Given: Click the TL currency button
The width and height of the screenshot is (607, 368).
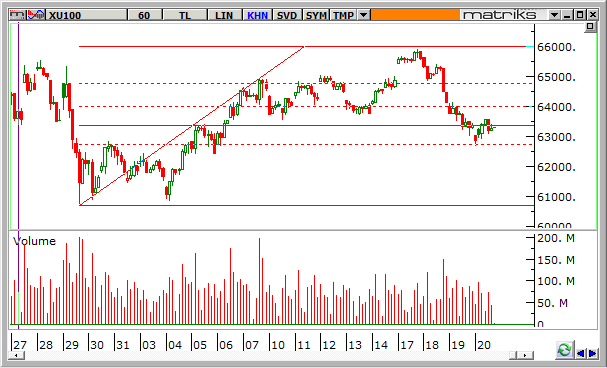Looking at the screenshot, I should point(185,15).
